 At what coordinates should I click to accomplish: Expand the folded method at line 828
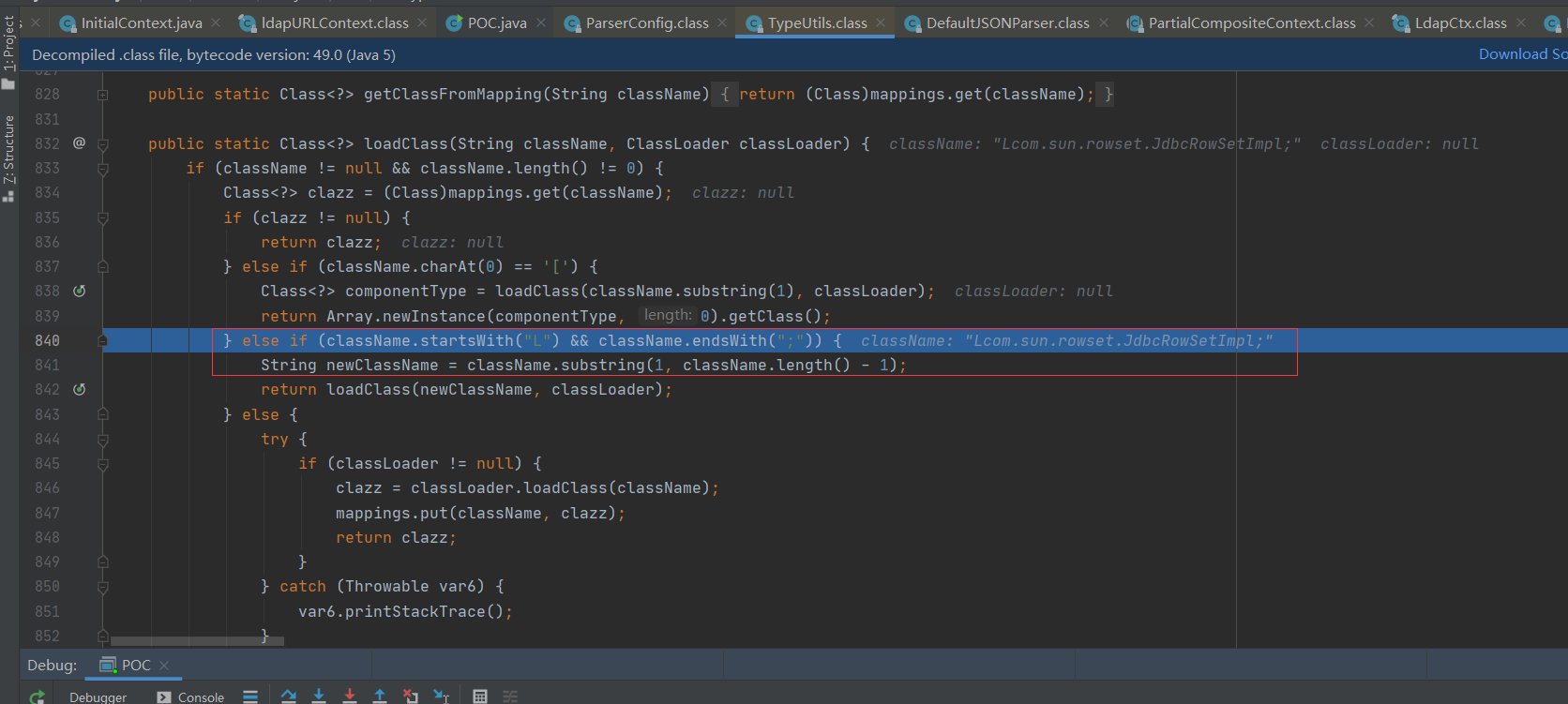coord(103,95)
